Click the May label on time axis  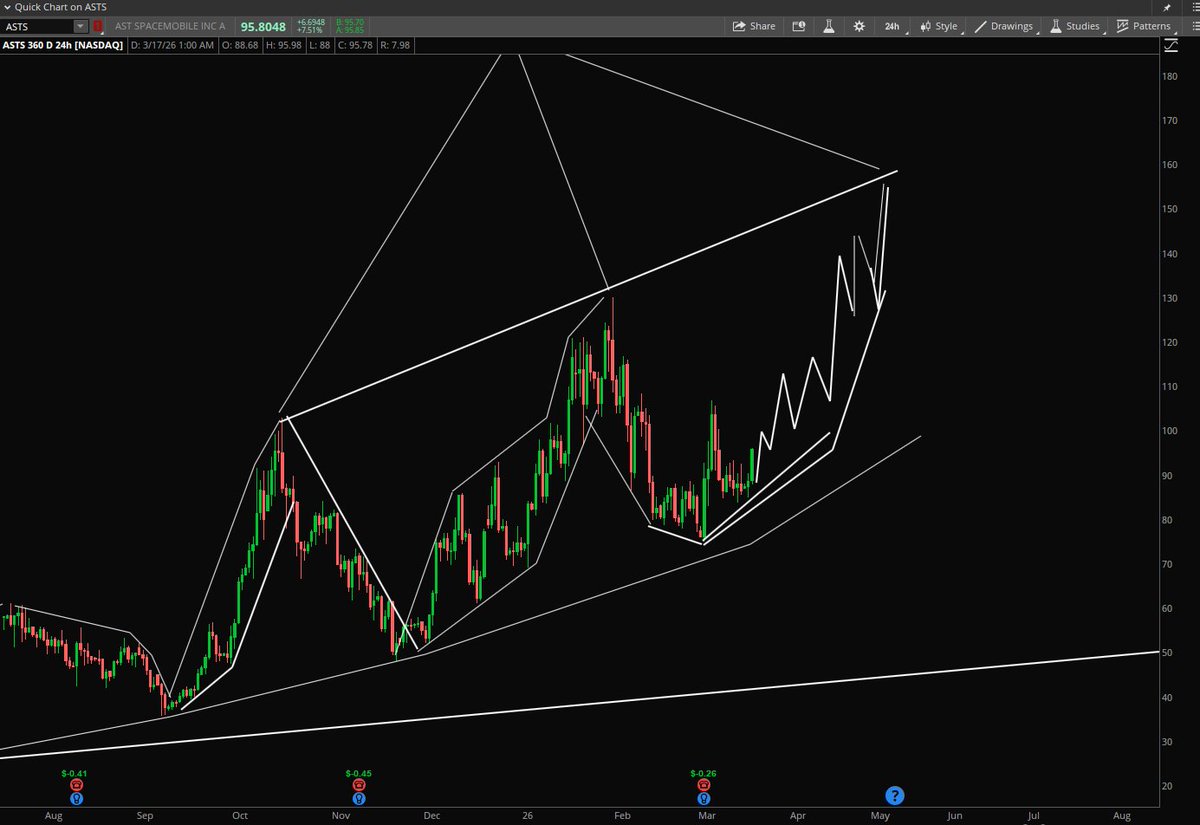[882, 816]
